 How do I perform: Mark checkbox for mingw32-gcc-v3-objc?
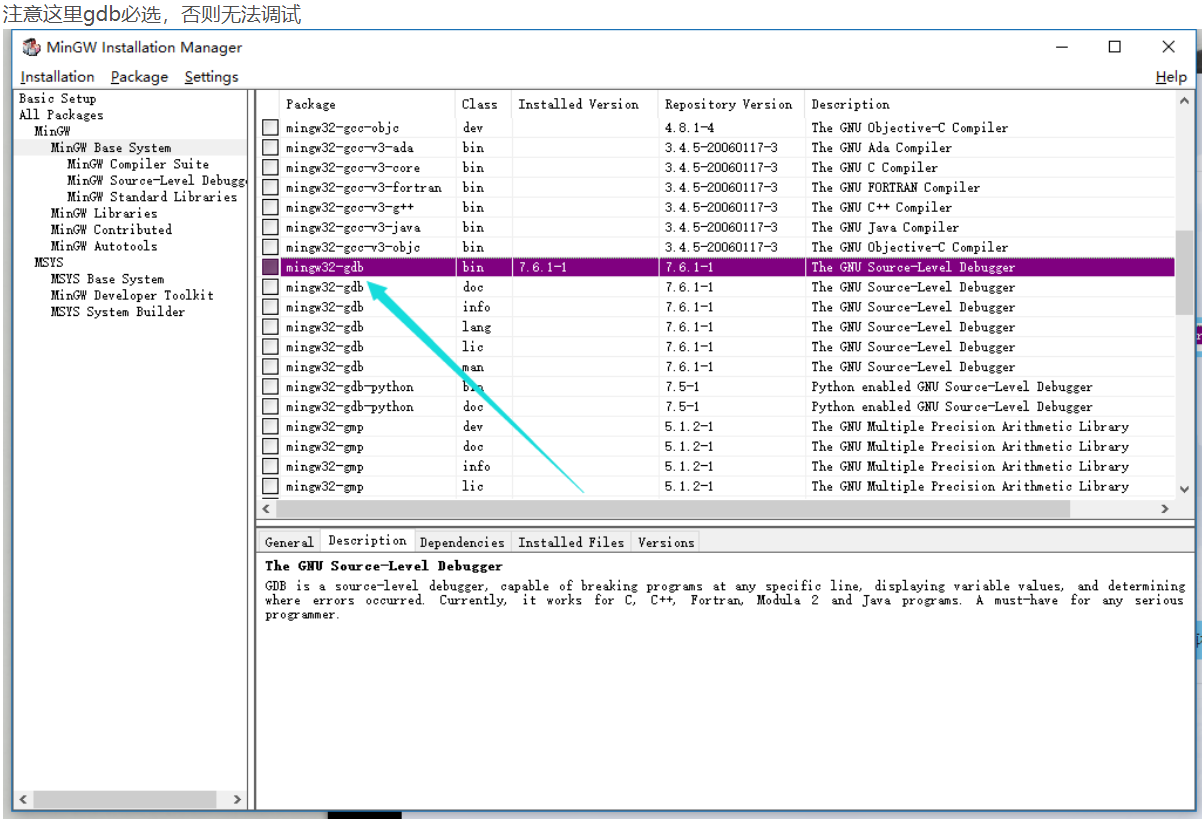tap(270, 248)
